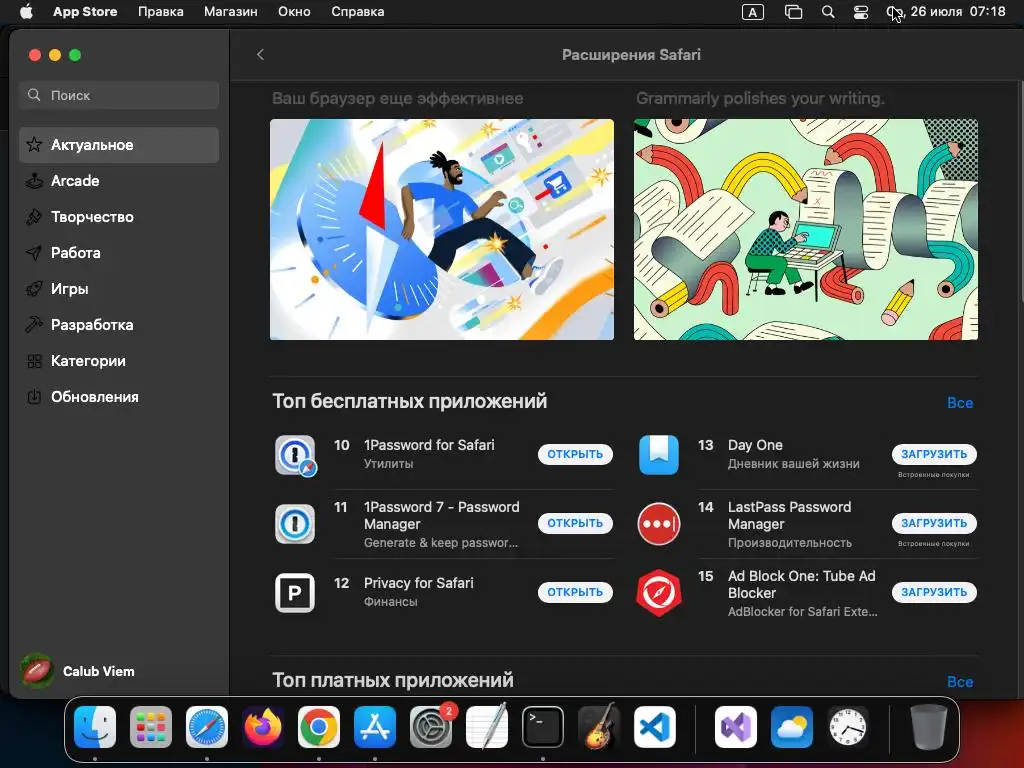Open Visual Studio Code from the Dock

tap(655, 727)
